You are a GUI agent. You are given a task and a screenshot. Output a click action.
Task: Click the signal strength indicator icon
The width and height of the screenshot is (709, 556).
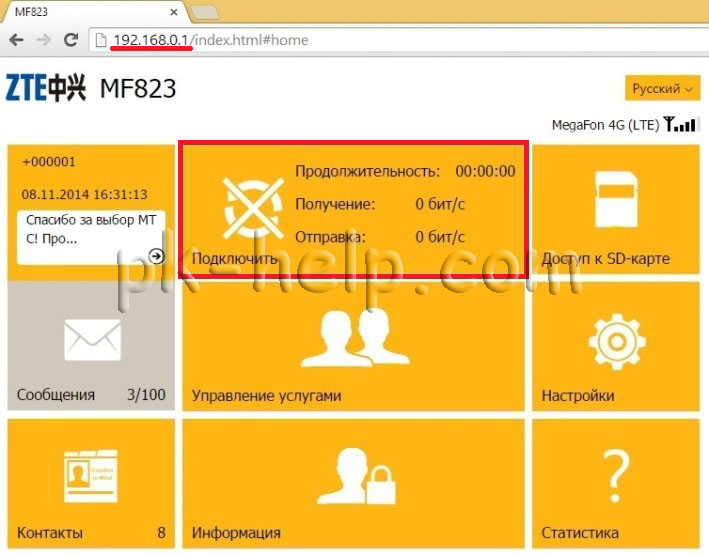(x=682, y=124)
